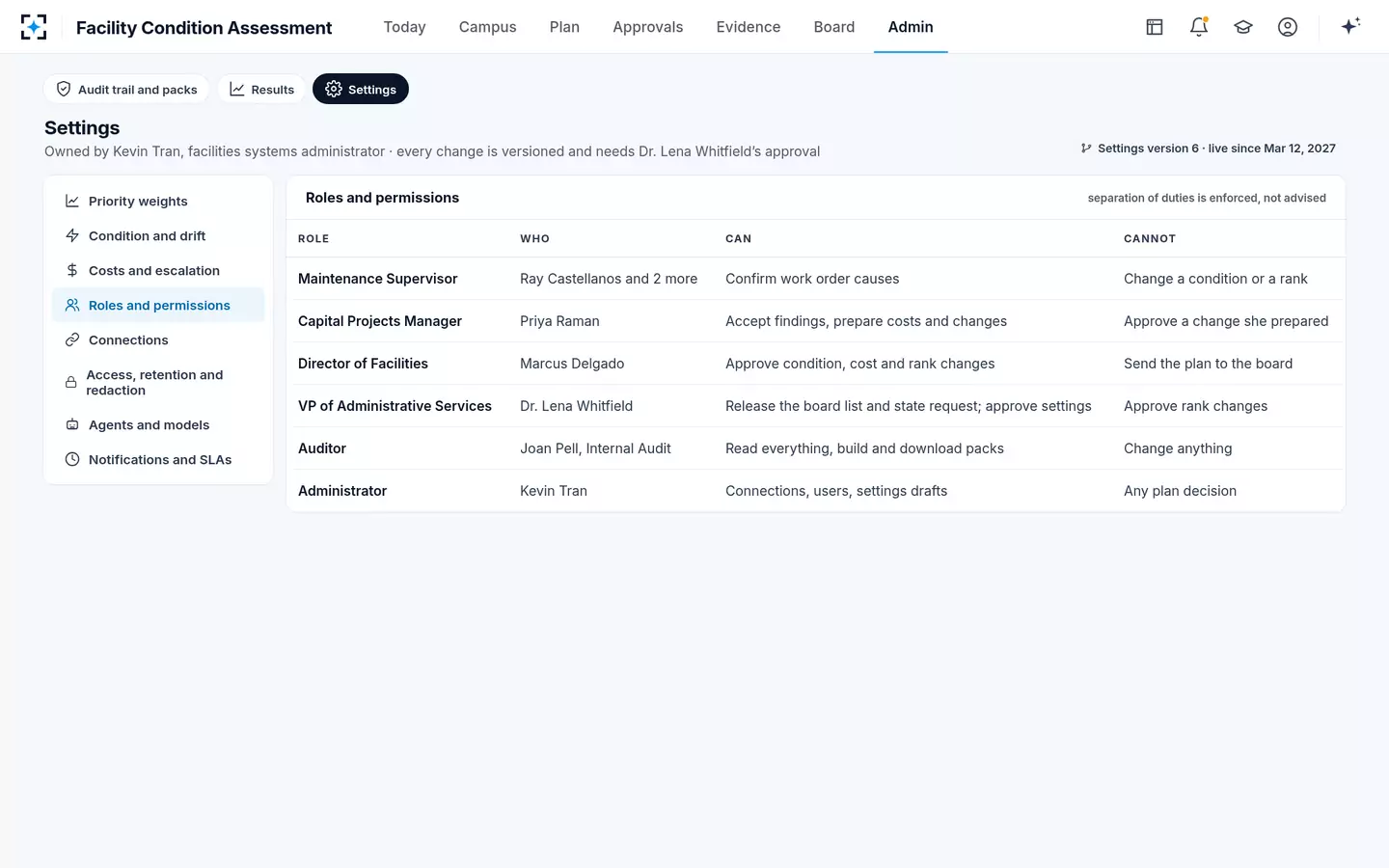Launch the AI sparkle assistant icon

1350,26
